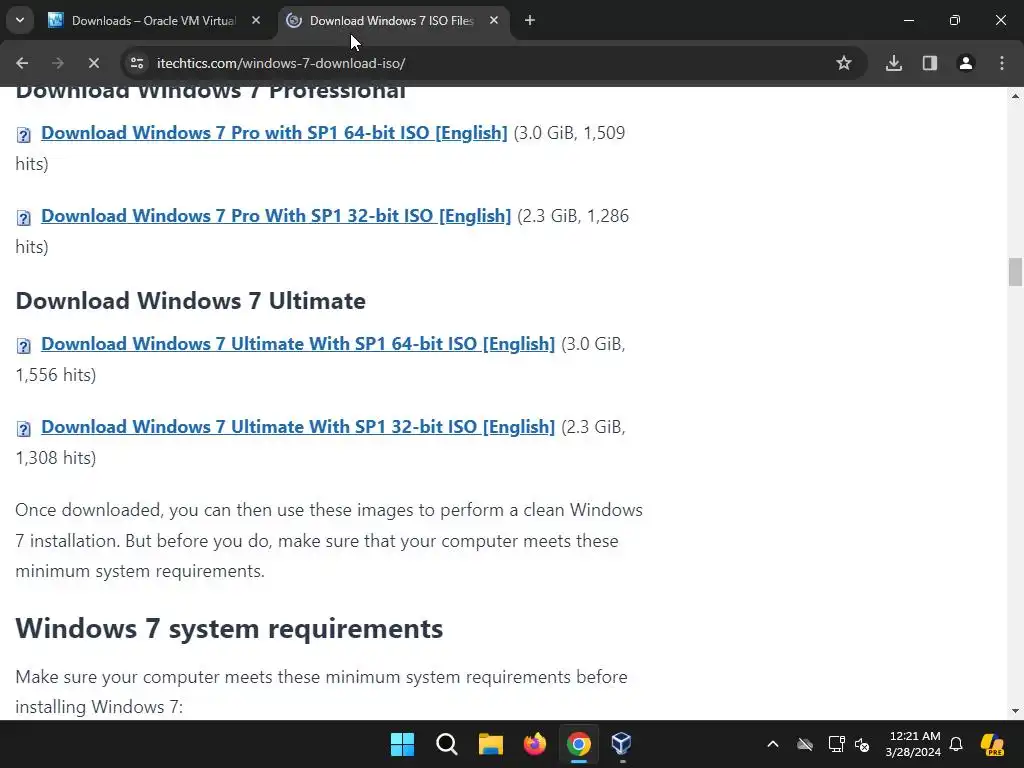1024x768 pixels.
Task: Go forward to next page
Action: point(57,63)
